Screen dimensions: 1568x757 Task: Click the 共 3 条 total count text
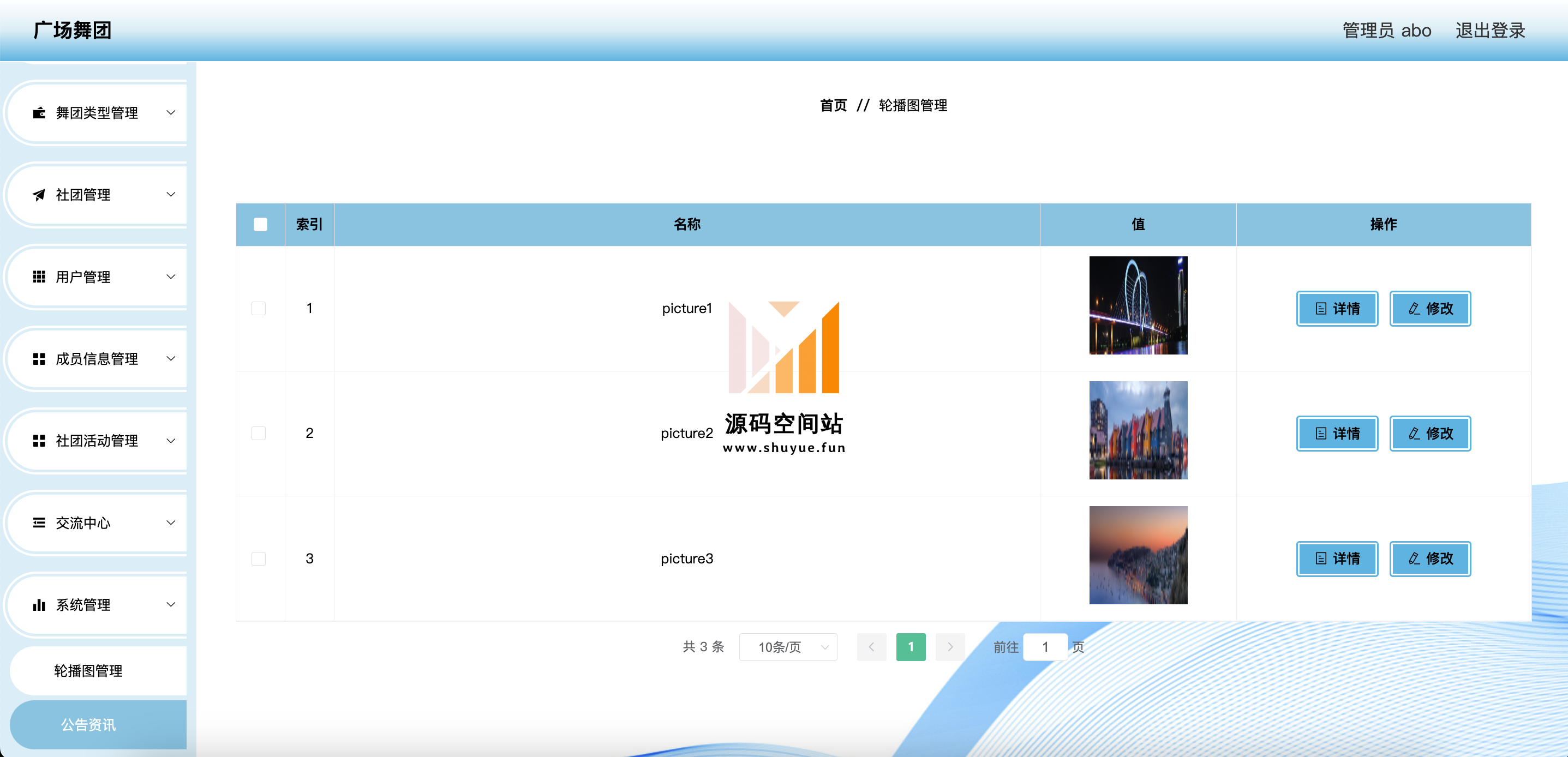(x=703, y=647)
